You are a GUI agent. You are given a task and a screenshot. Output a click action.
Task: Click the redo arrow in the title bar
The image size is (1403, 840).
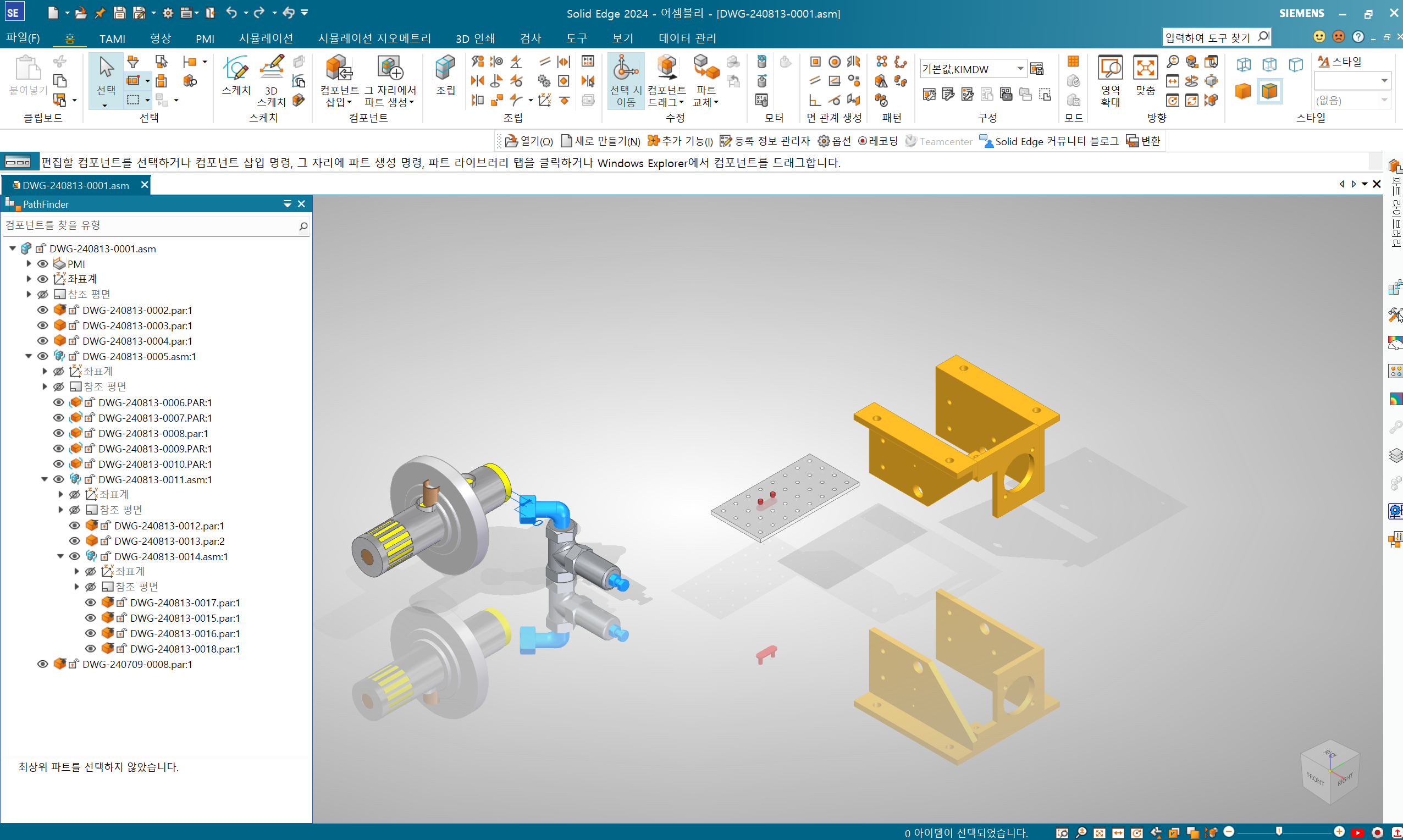coord(259,13)
